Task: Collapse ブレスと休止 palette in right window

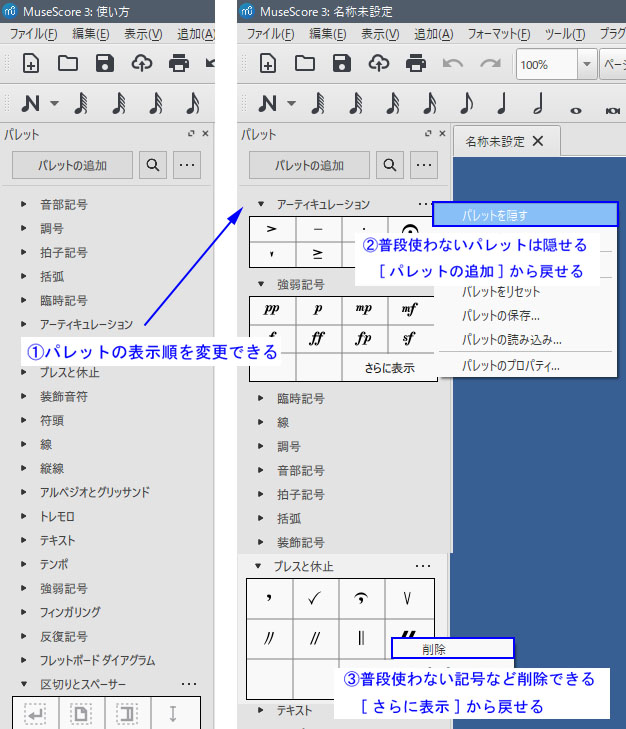Action: (x=258, y=566)
